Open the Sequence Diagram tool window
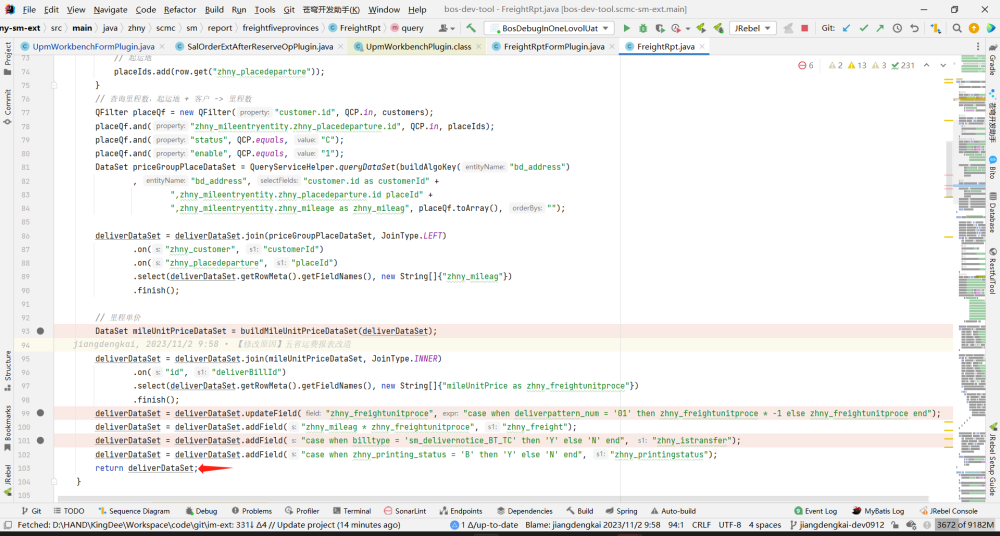1000x536 pixels. 134,511
